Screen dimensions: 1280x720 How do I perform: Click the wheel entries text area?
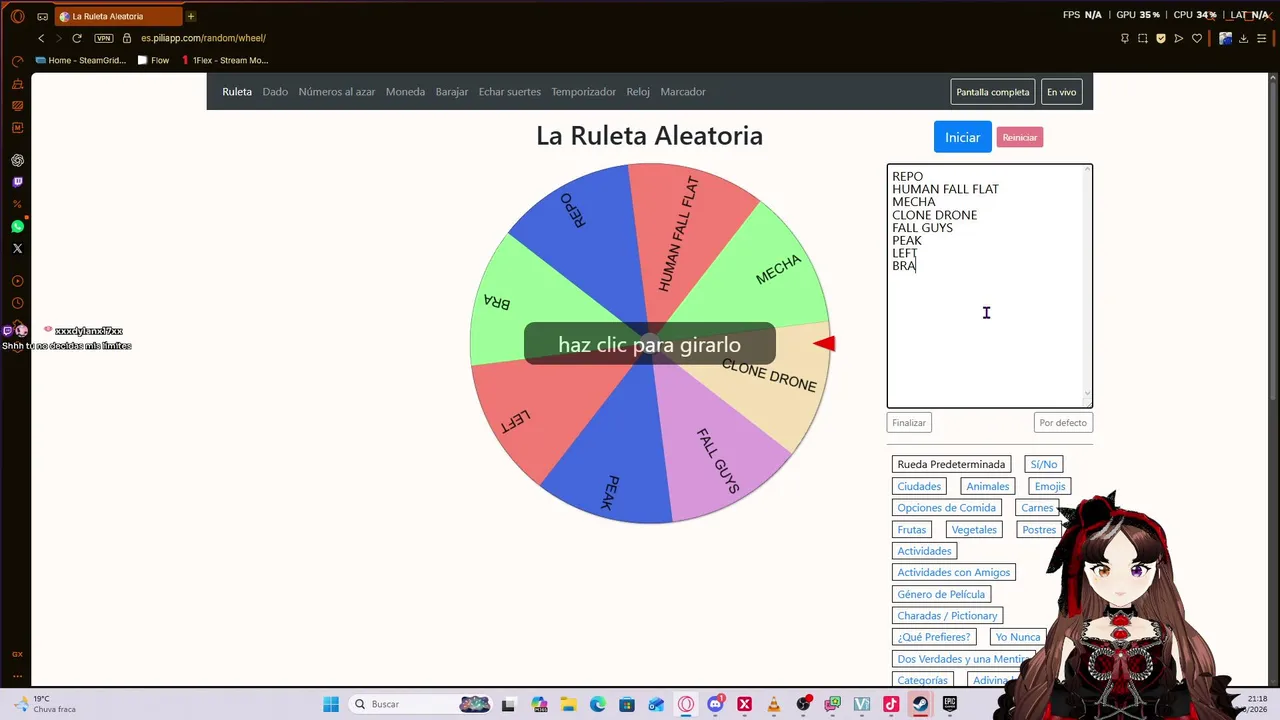pyautogui.click(x=989, y=286)
